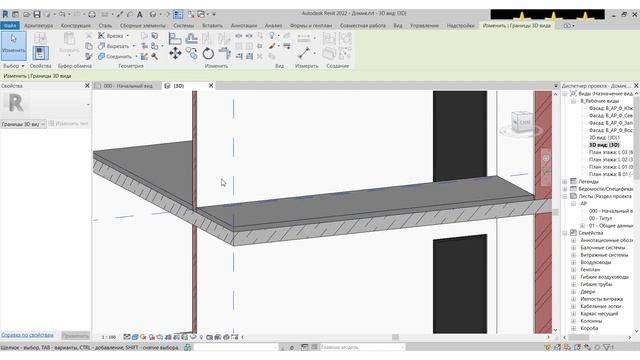Image resolution: width=640 pixels, height=360 pixels.
Task: Expand the Легенды tree node
Action: point(565,182)
